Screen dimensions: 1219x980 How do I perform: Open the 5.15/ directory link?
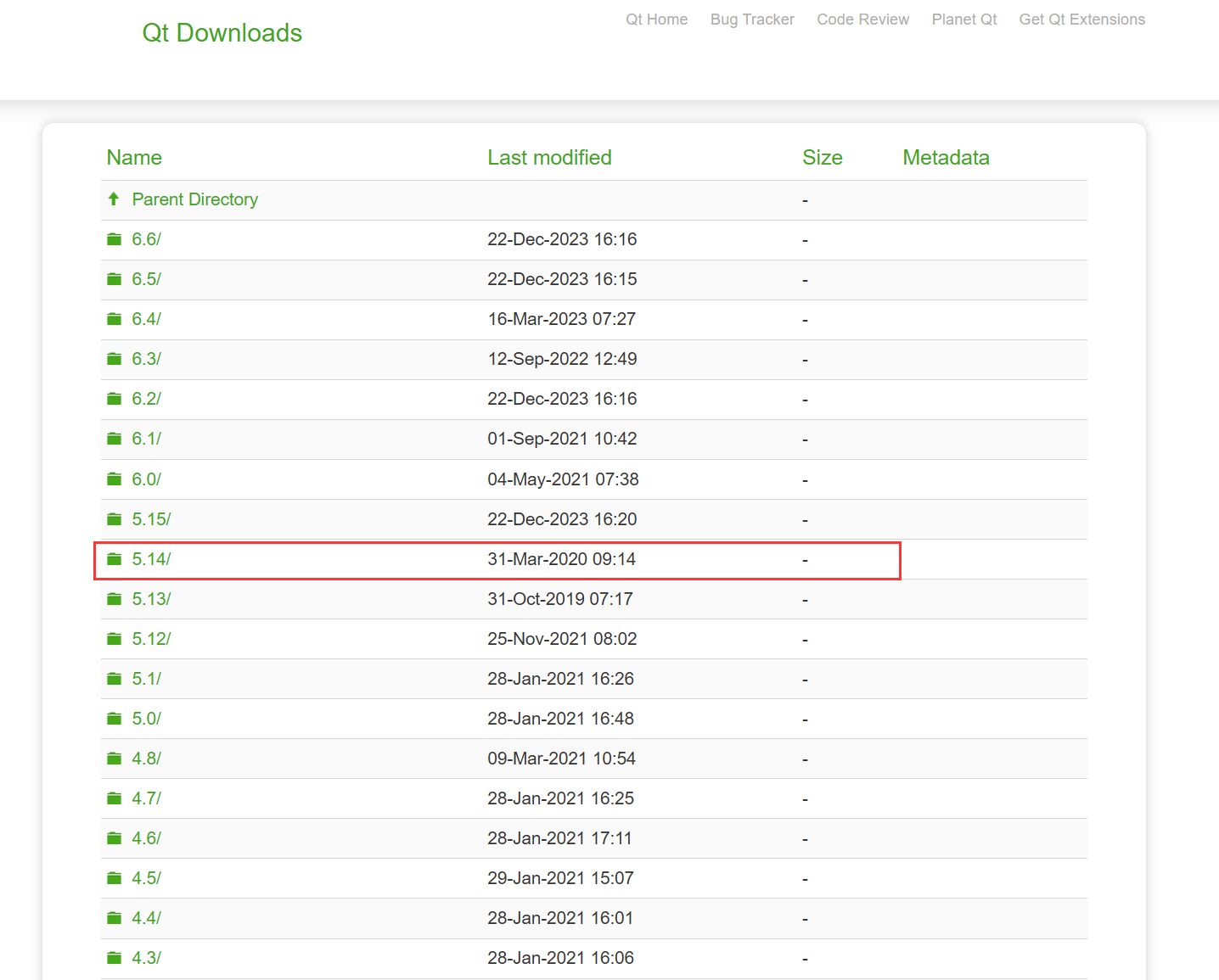pos(151,519)
